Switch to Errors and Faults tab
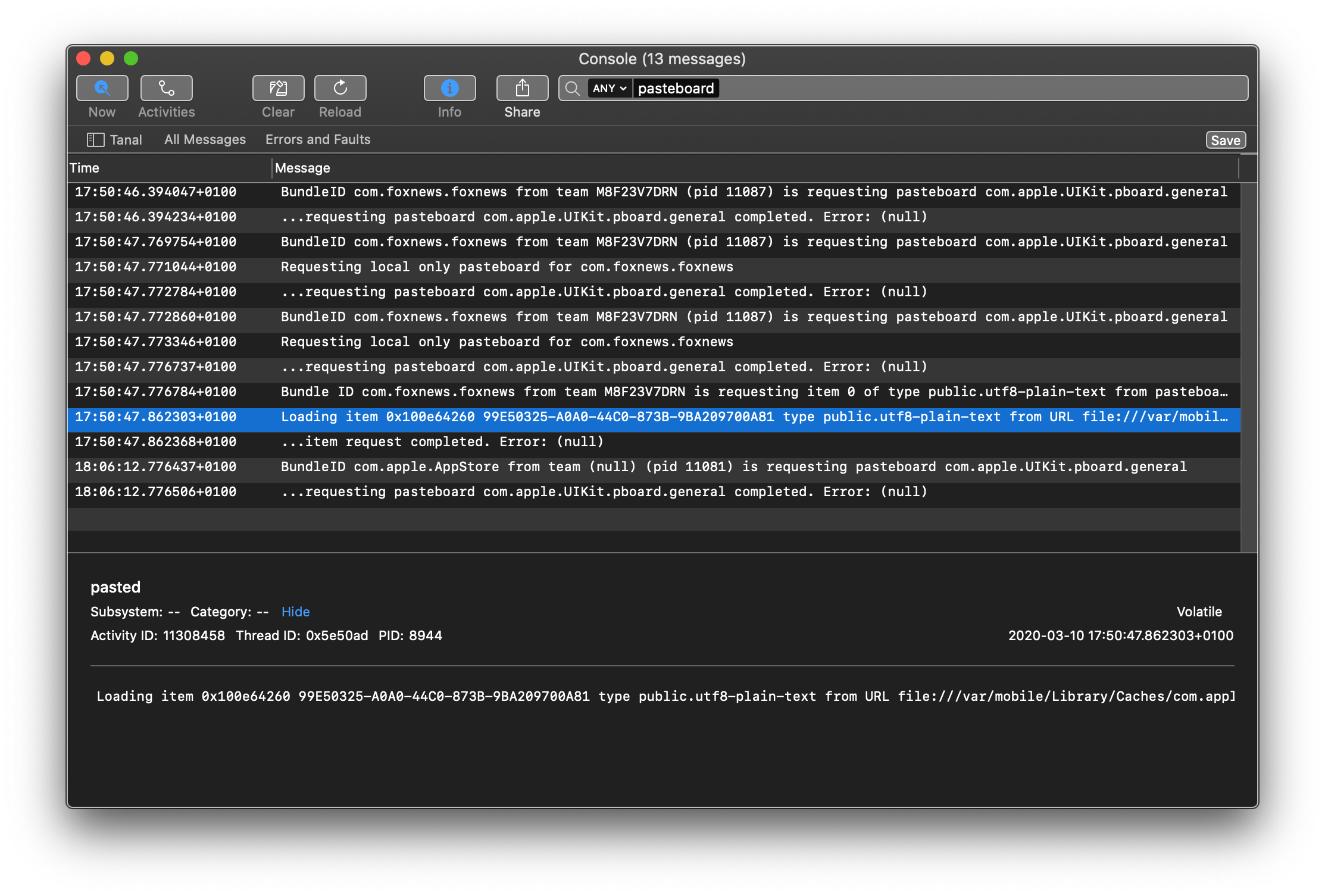 click(x=318, y=140)
